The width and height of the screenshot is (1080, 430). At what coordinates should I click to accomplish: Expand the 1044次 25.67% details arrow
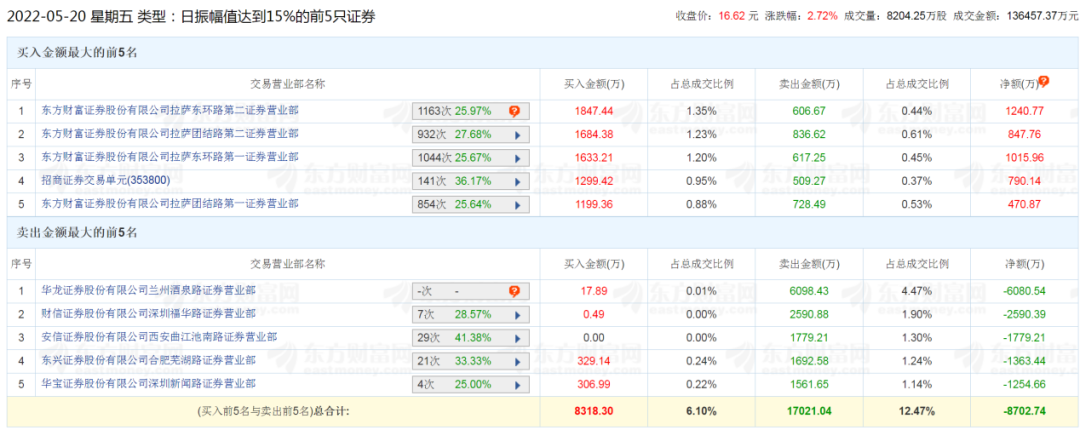coord(517,158)
